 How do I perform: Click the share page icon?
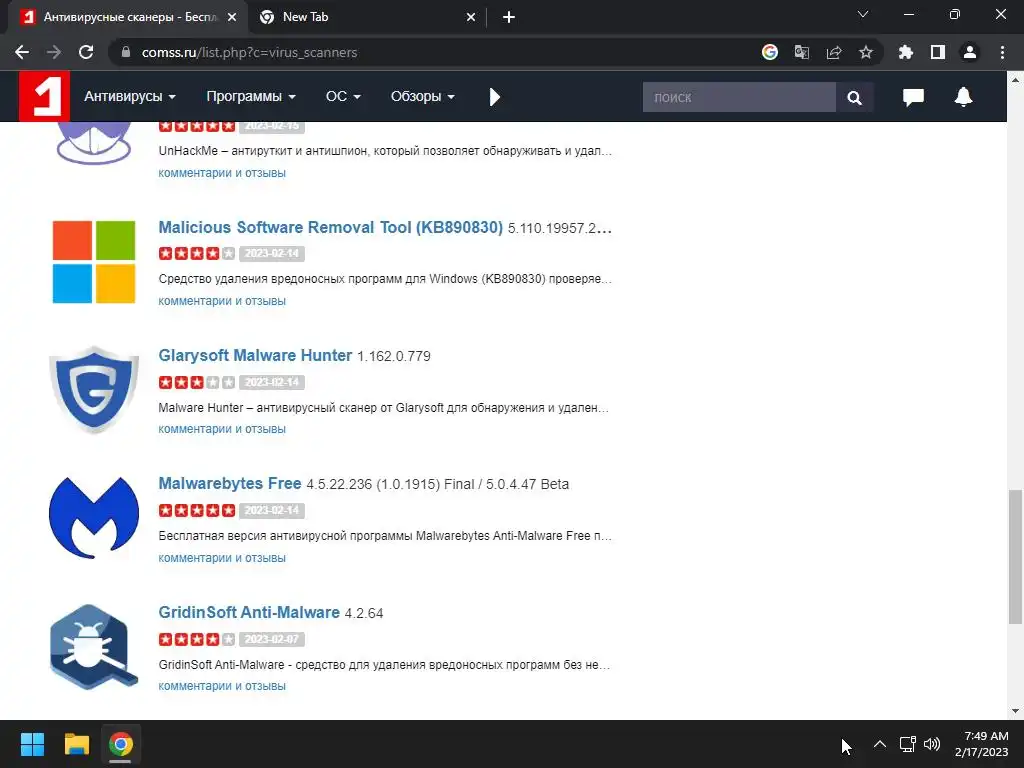[x=834, y=52]
